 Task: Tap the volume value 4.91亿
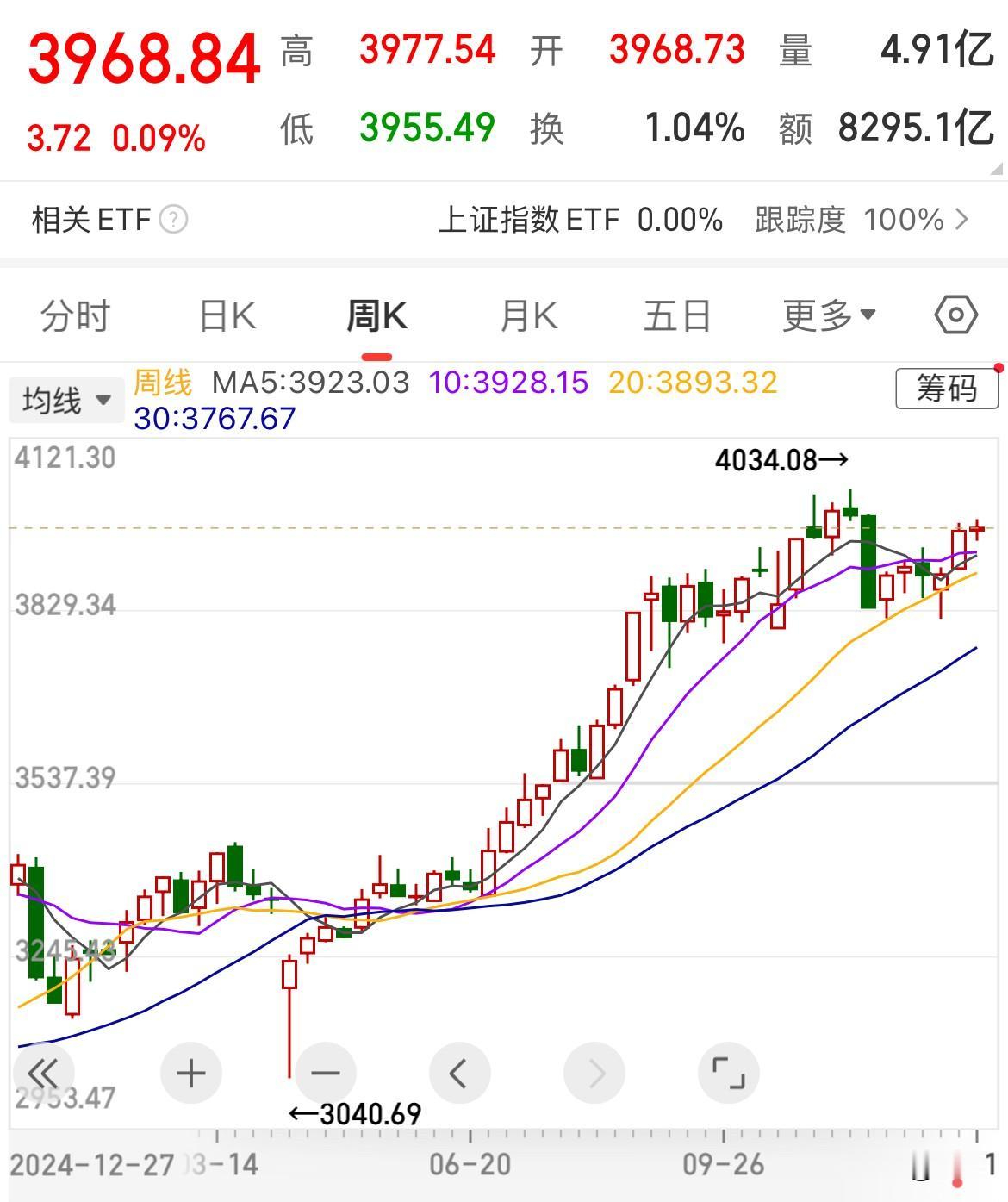click(937, 49)
